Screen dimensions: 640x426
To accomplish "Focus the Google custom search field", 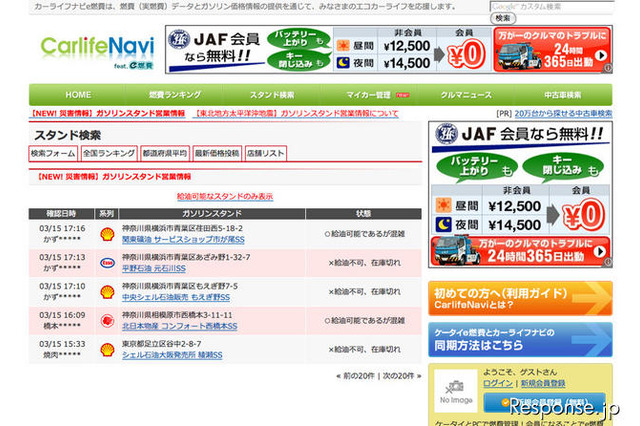I will pyautogui.click(x=551, y=7).
